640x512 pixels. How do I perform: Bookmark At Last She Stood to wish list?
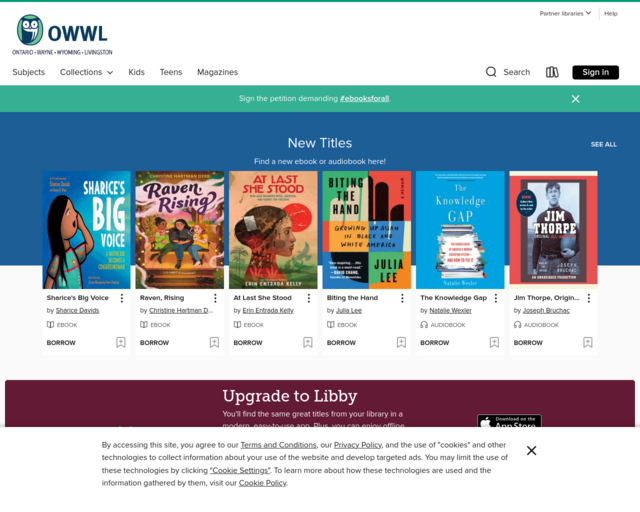point(308,342)
